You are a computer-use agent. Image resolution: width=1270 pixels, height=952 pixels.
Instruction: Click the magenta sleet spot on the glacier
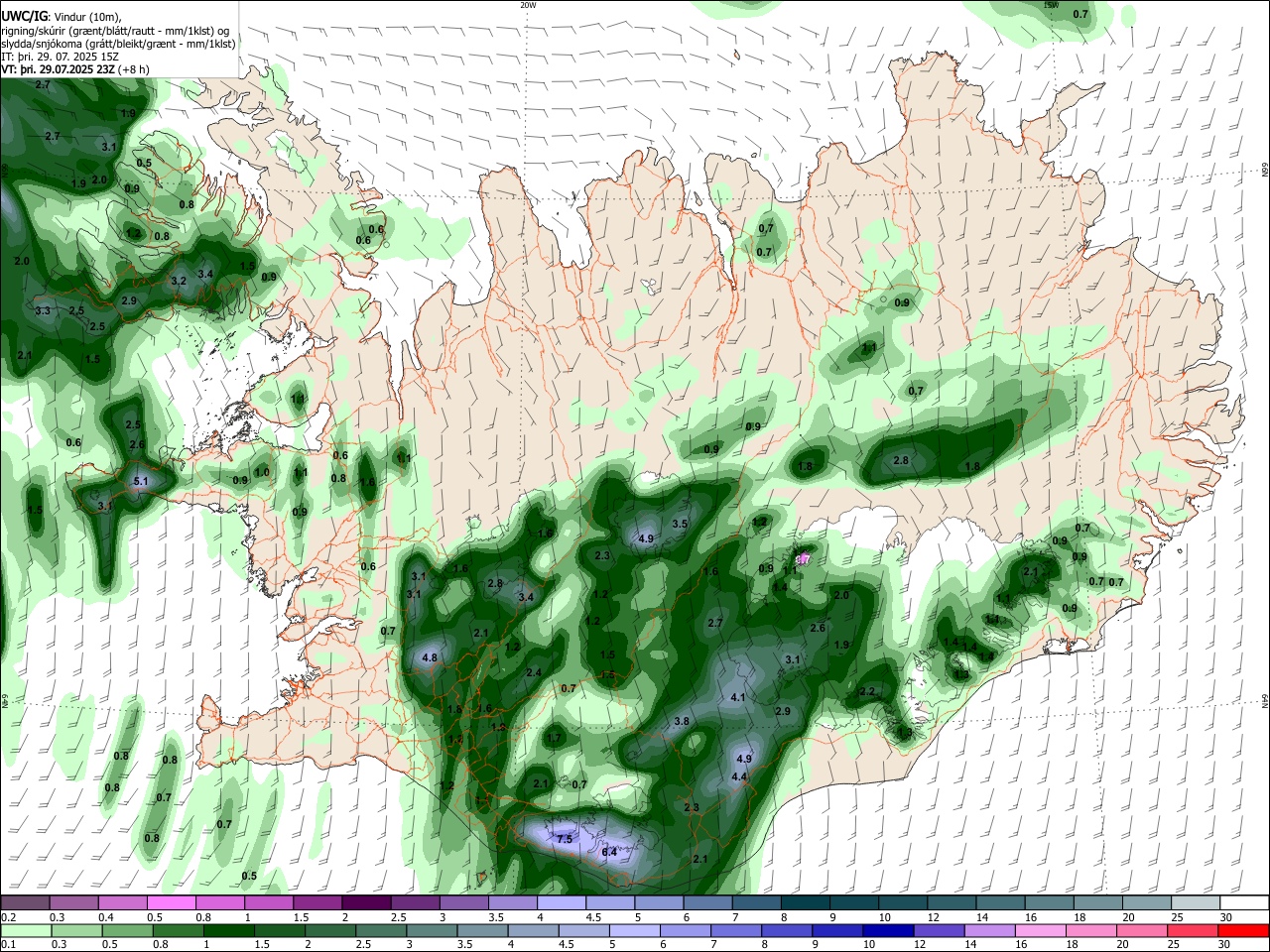(804, 559)
